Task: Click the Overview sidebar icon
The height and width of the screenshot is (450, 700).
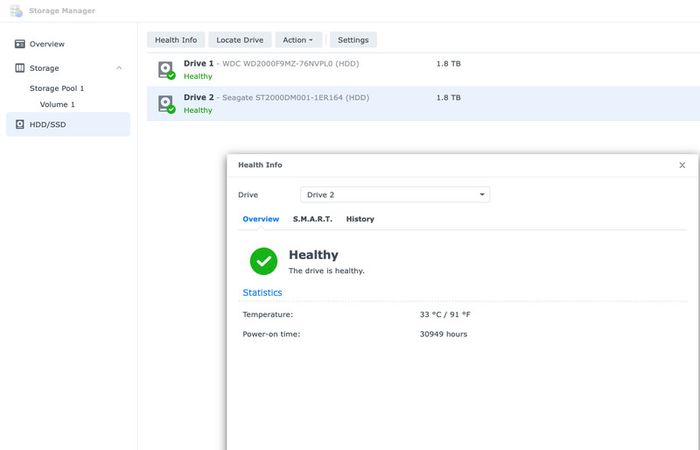Action: click(x=20, y=44)
